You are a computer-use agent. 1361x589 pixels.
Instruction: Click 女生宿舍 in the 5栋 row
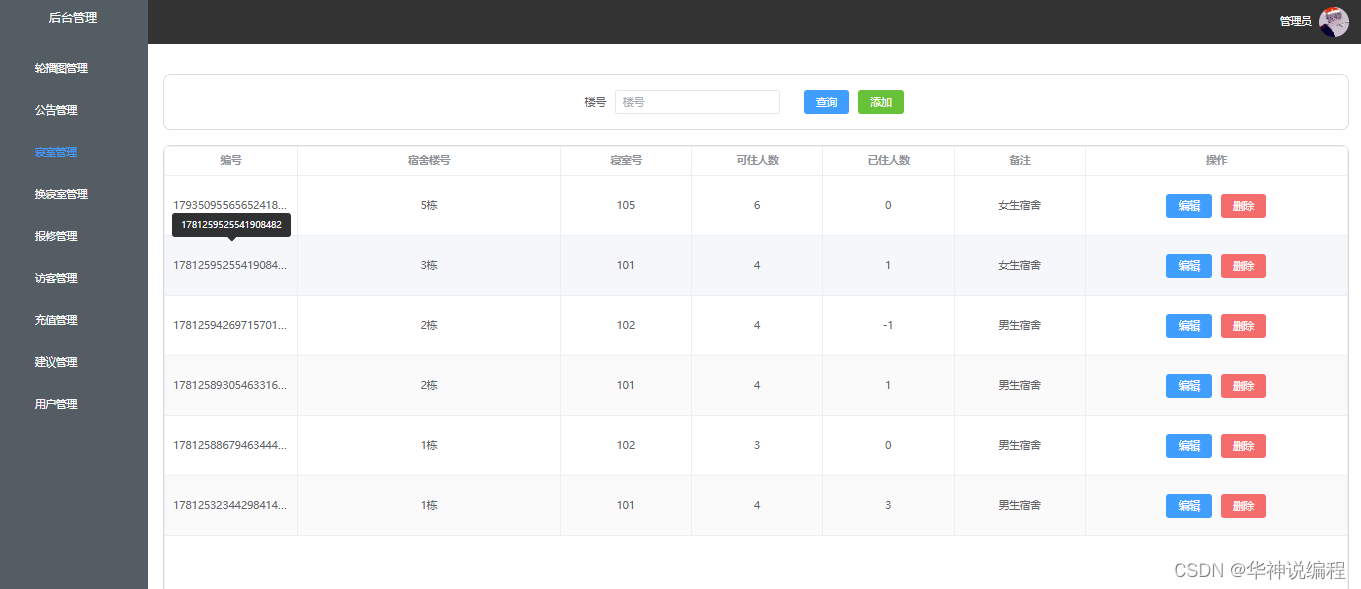click(1020, 205)
